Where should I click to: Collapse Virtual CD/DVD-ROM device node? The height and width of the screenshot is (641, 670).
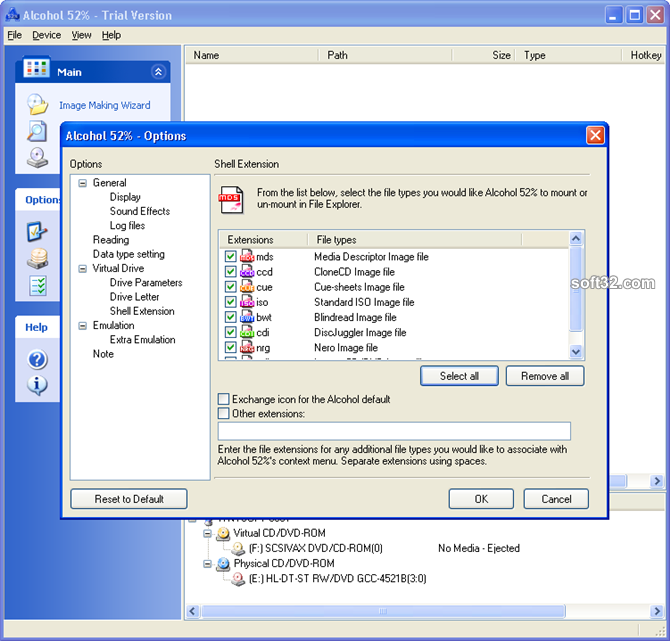[x=207, y=534]
